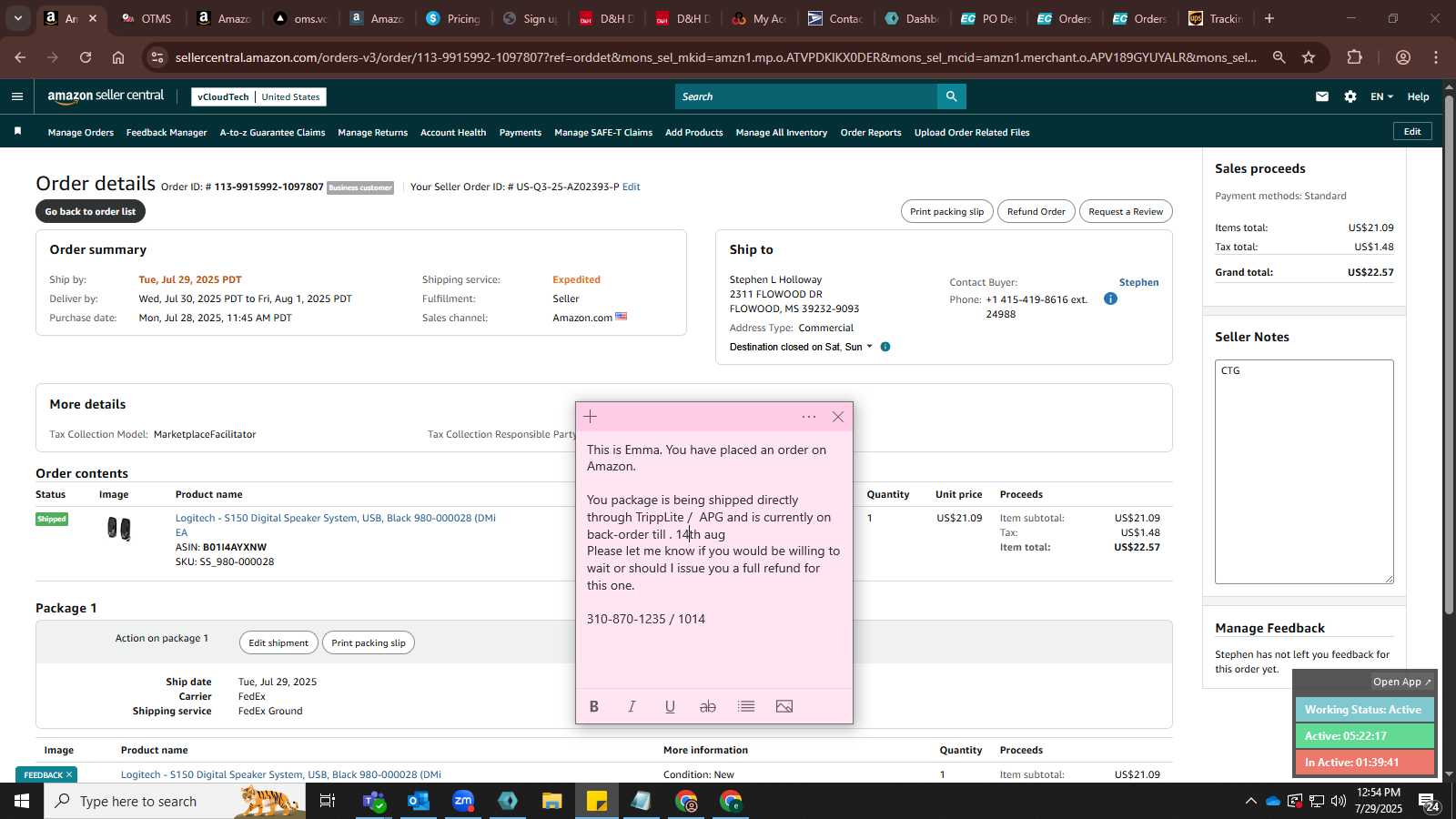
Task: Click the Seller Central search field
Action: (806, 96)
